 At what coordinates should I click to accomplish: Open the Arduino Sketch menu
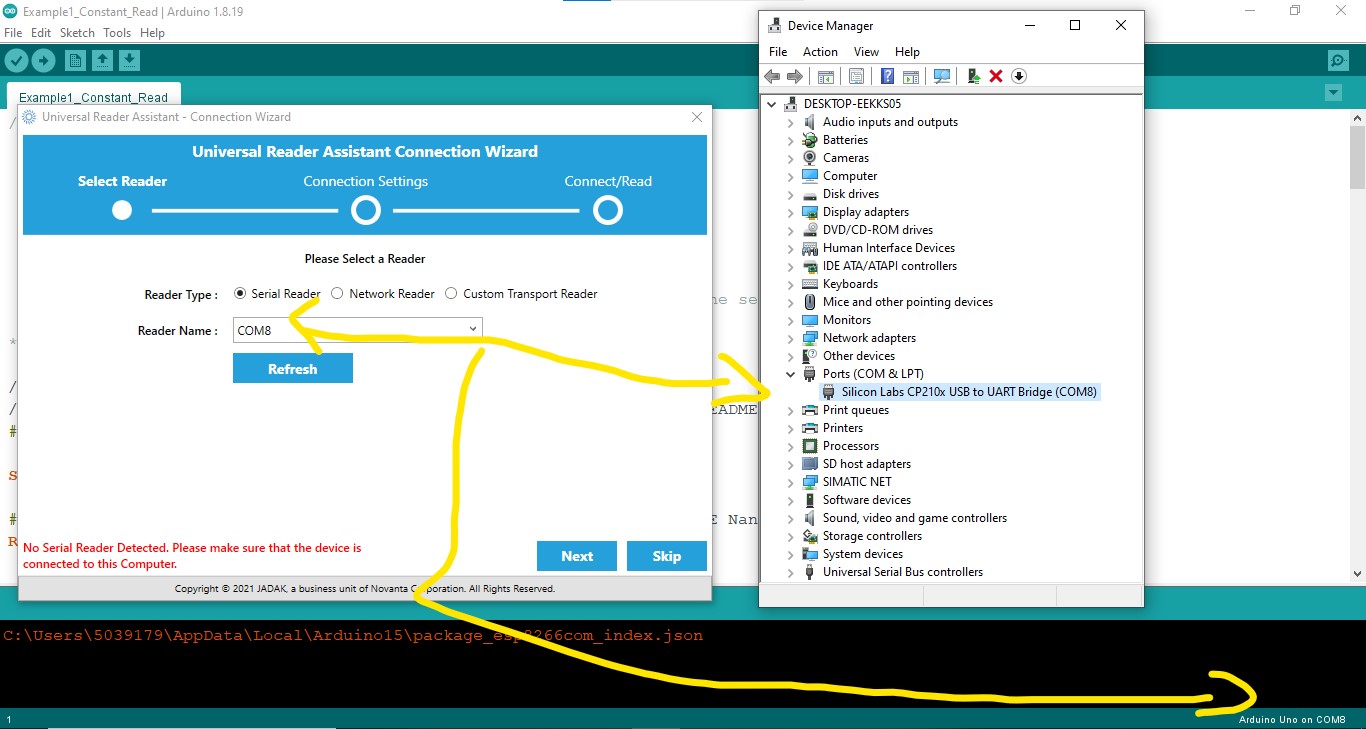coord(77,33)
